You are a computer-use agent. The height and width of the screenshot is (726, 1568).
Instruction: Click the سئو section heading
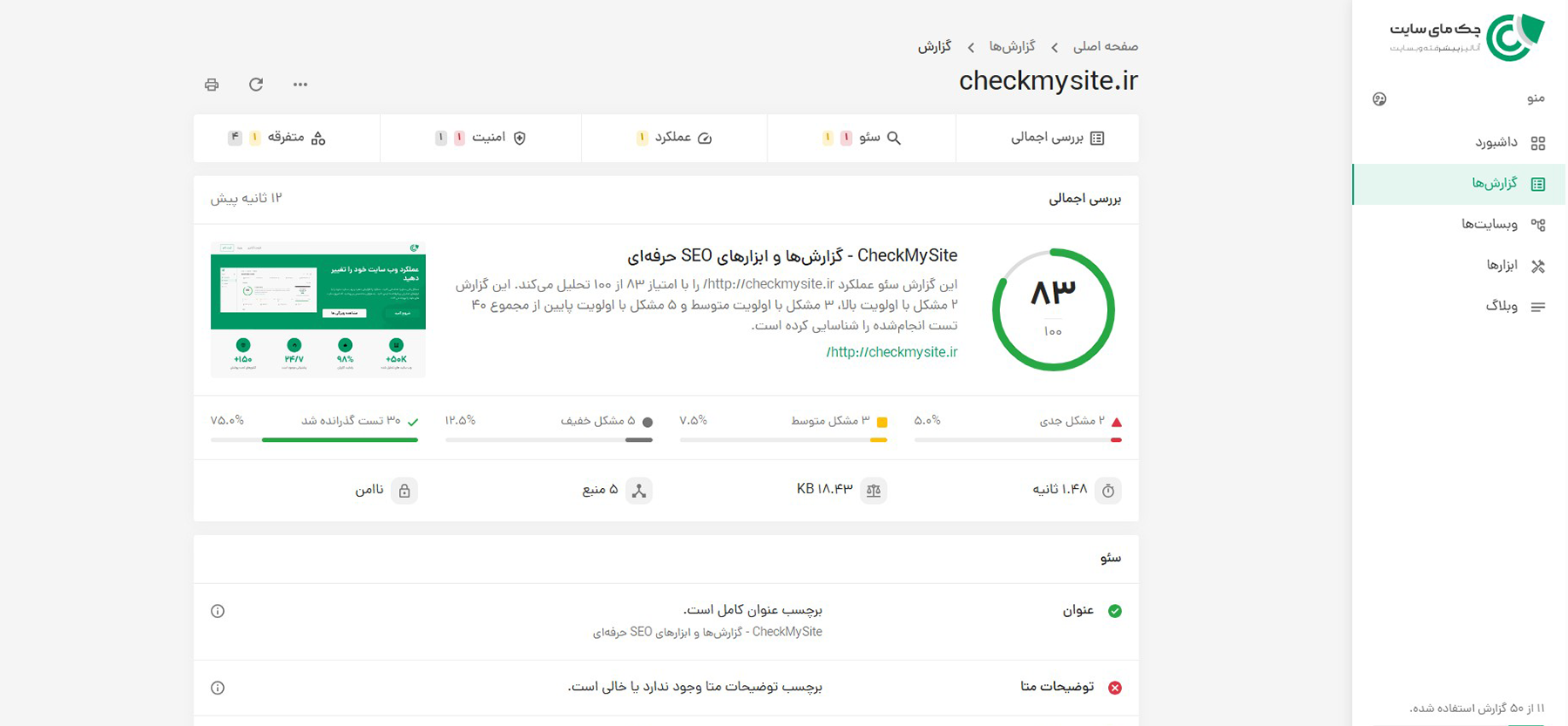pyautogui.click(x=1111, y=558)
